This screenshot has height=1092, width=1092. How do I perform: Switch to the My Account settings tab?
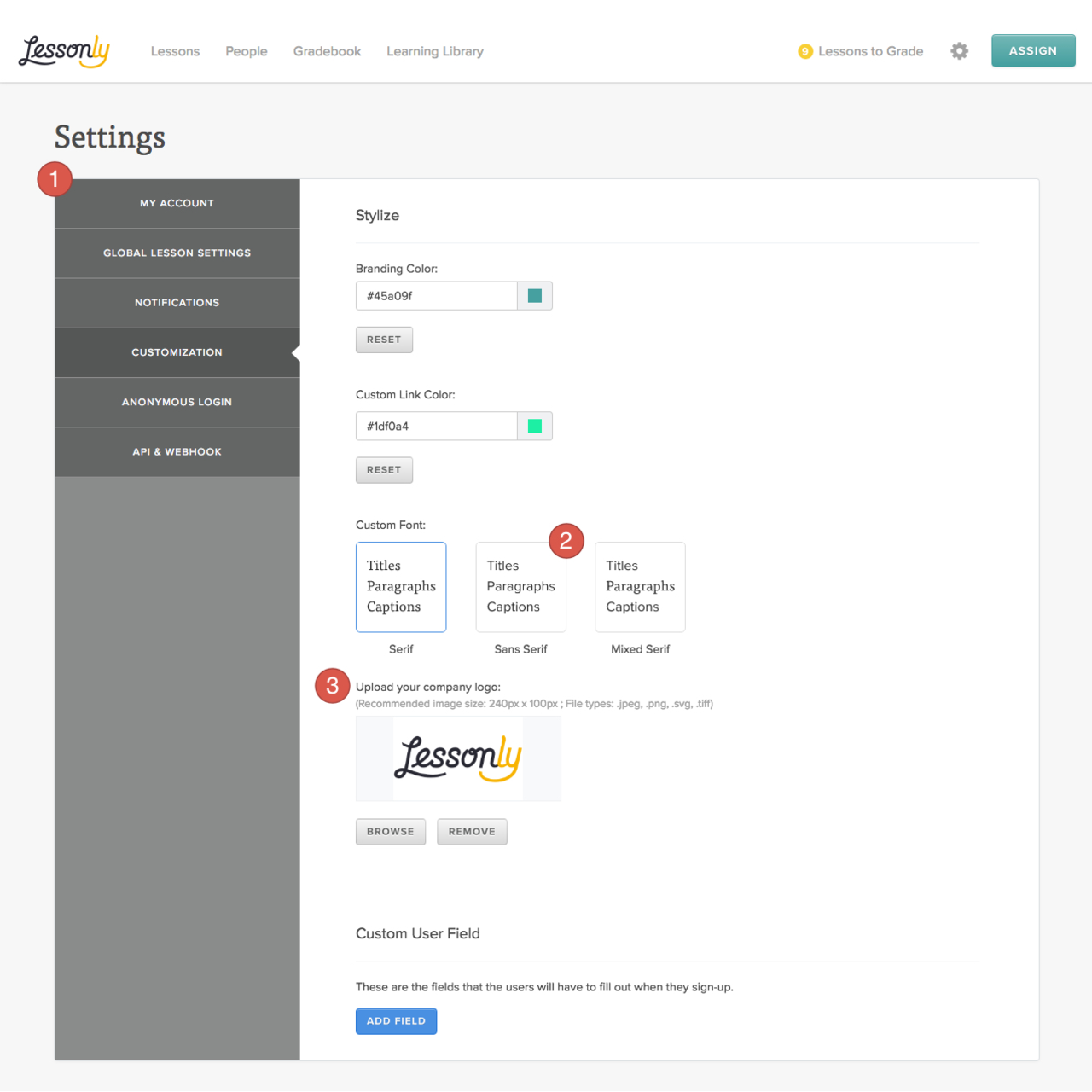[x=177, y=203]
